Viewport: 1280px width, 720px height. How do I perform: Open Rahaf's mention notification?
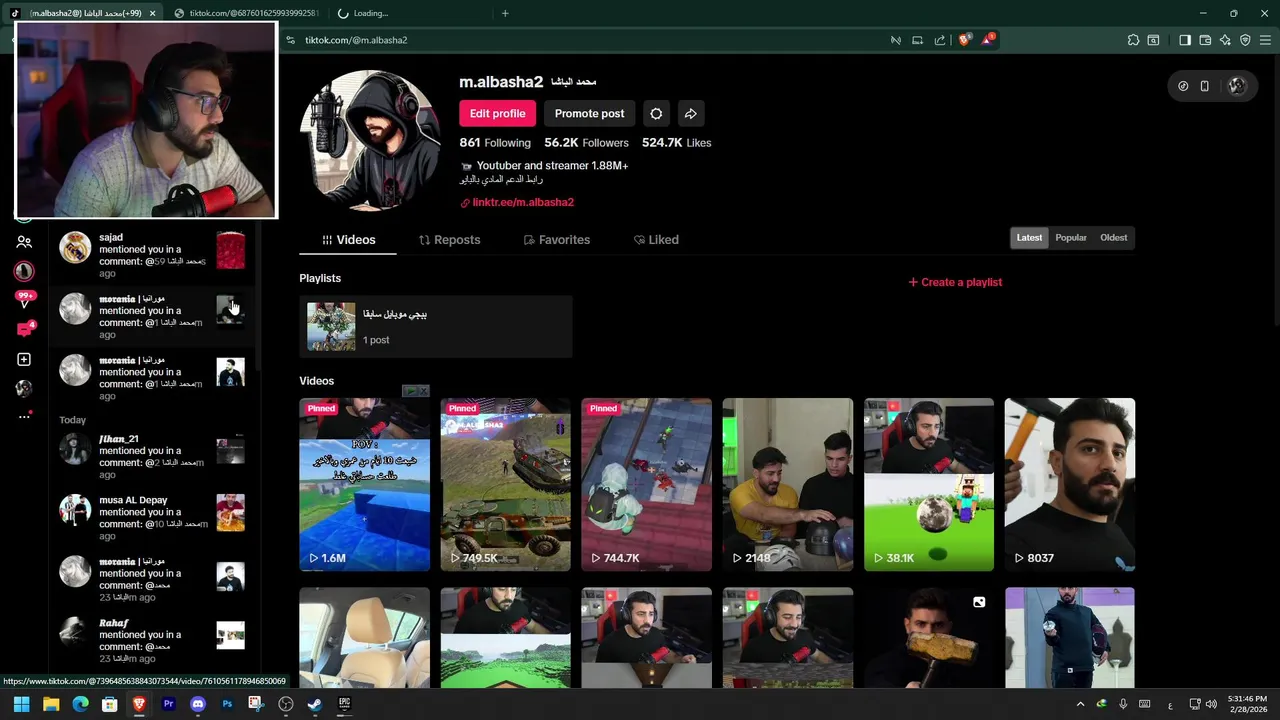152,641
